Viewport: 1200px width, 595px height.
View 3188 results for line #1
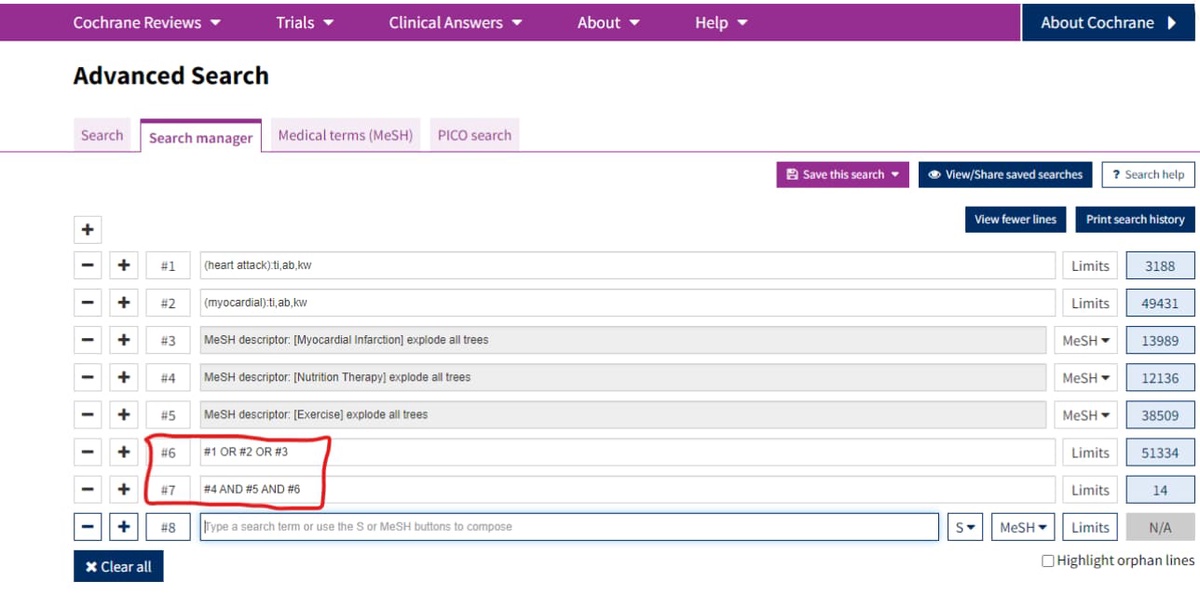pyautogui.click(x=1160, y=266)
